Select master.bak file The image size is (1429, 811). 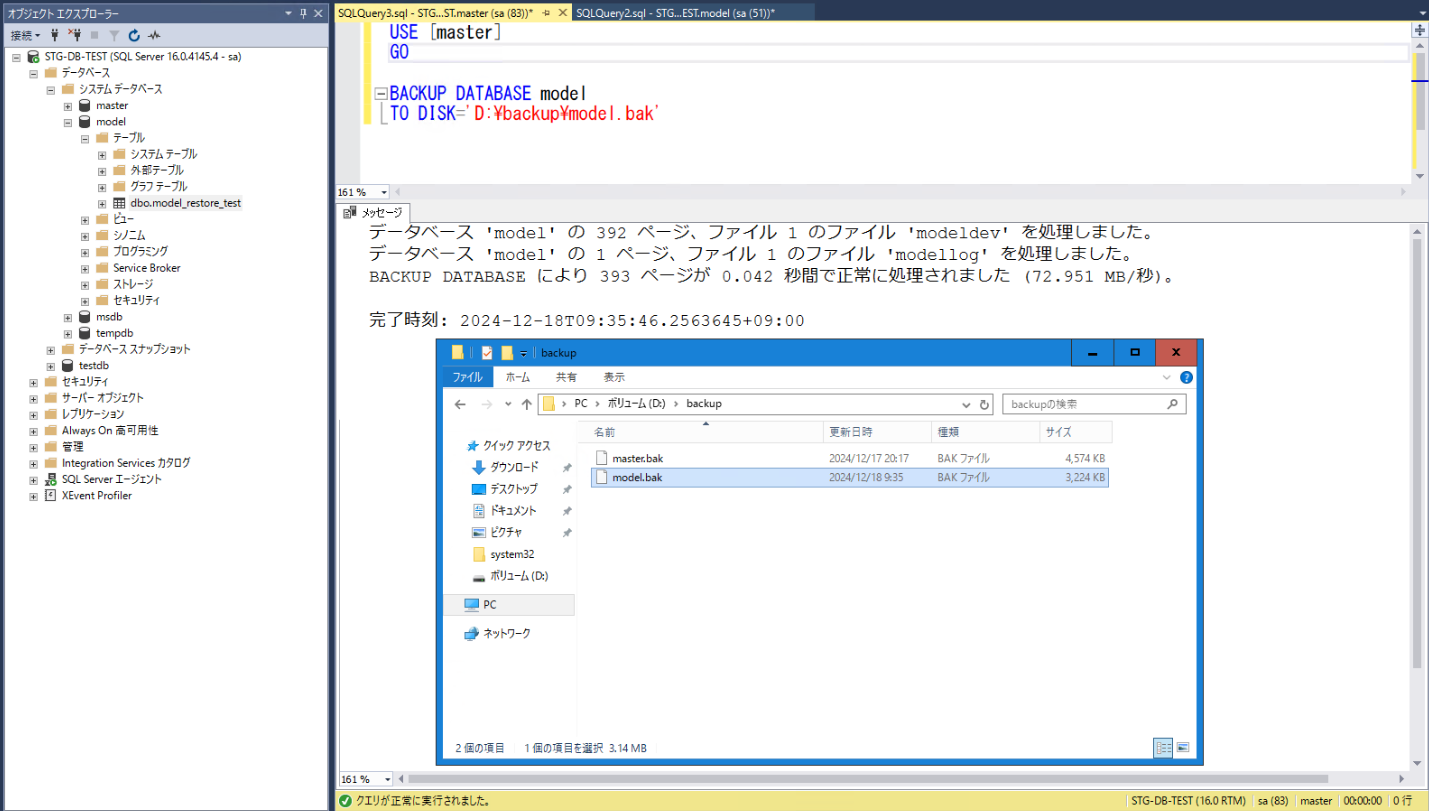tap(850, 458)
